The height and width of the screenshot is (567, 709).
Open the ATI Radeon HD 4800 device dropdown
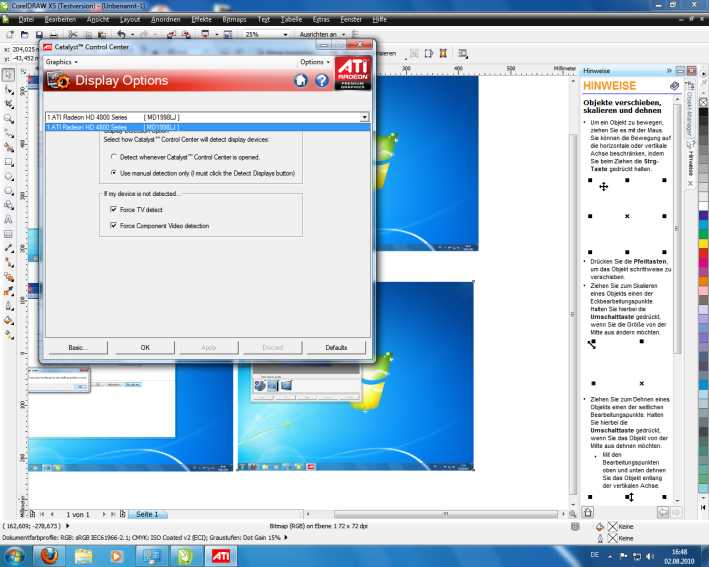364,117
